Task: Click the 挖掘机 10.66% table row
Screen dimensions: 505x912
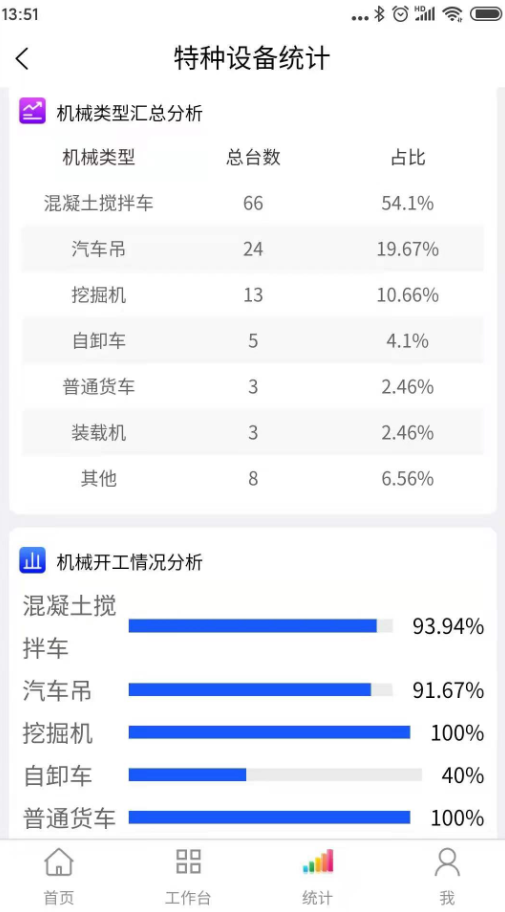Action: (x=252, y=295)
